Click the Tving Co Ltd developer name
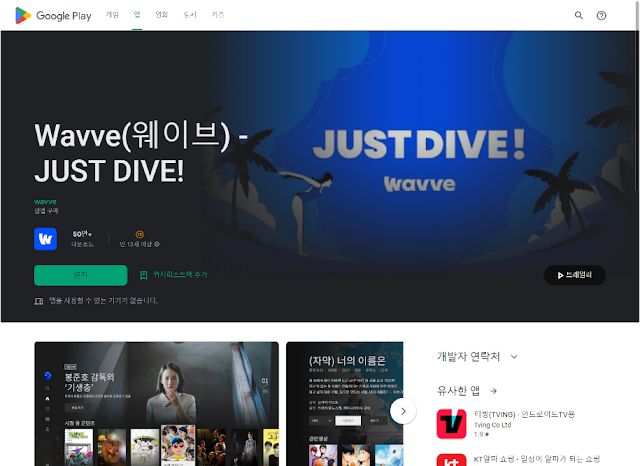The height and width of the screenshot is (466, 640). pos(493,425)
